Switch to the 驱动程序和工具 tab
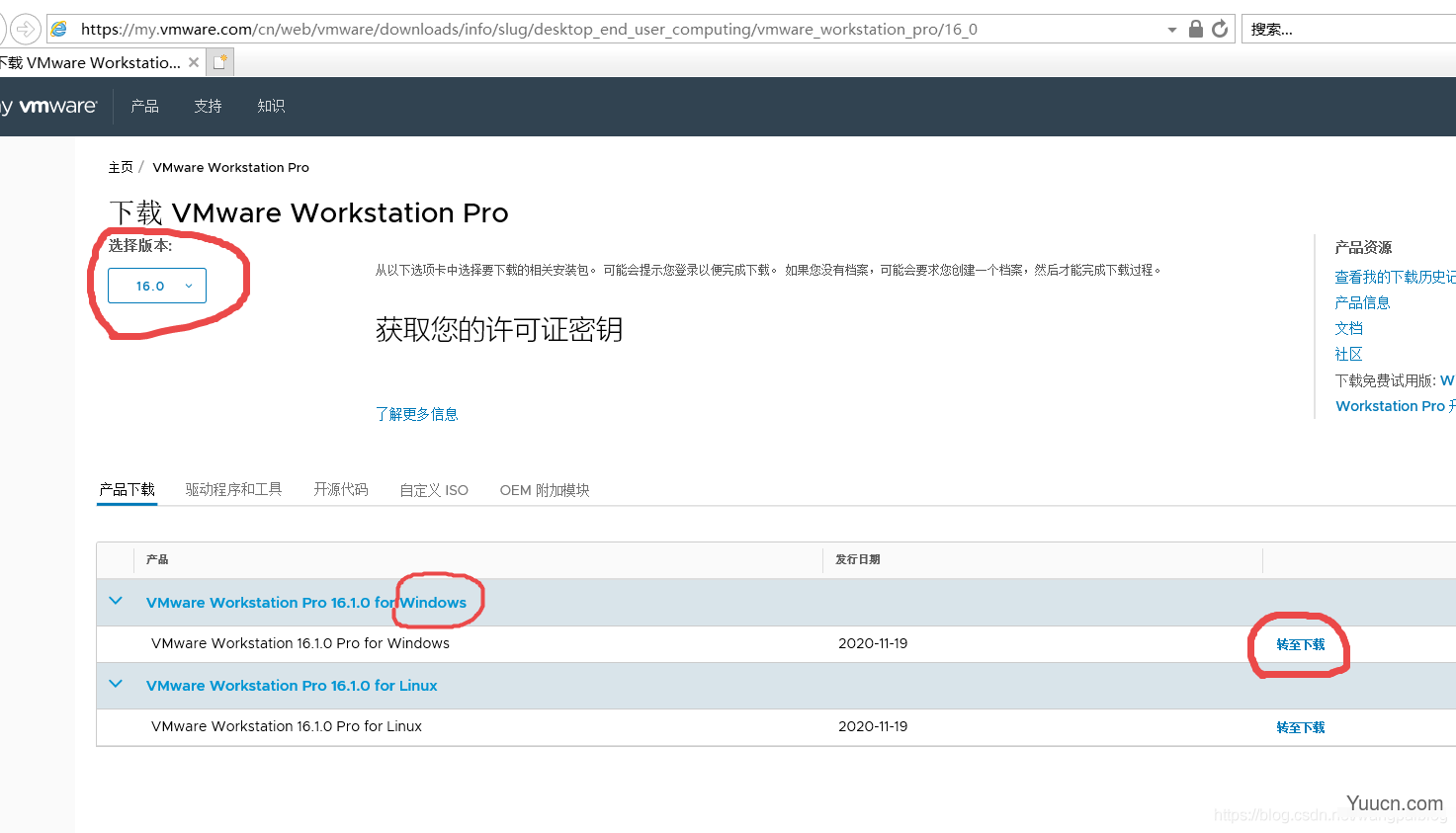1456x833 pixels. point(233,489)
